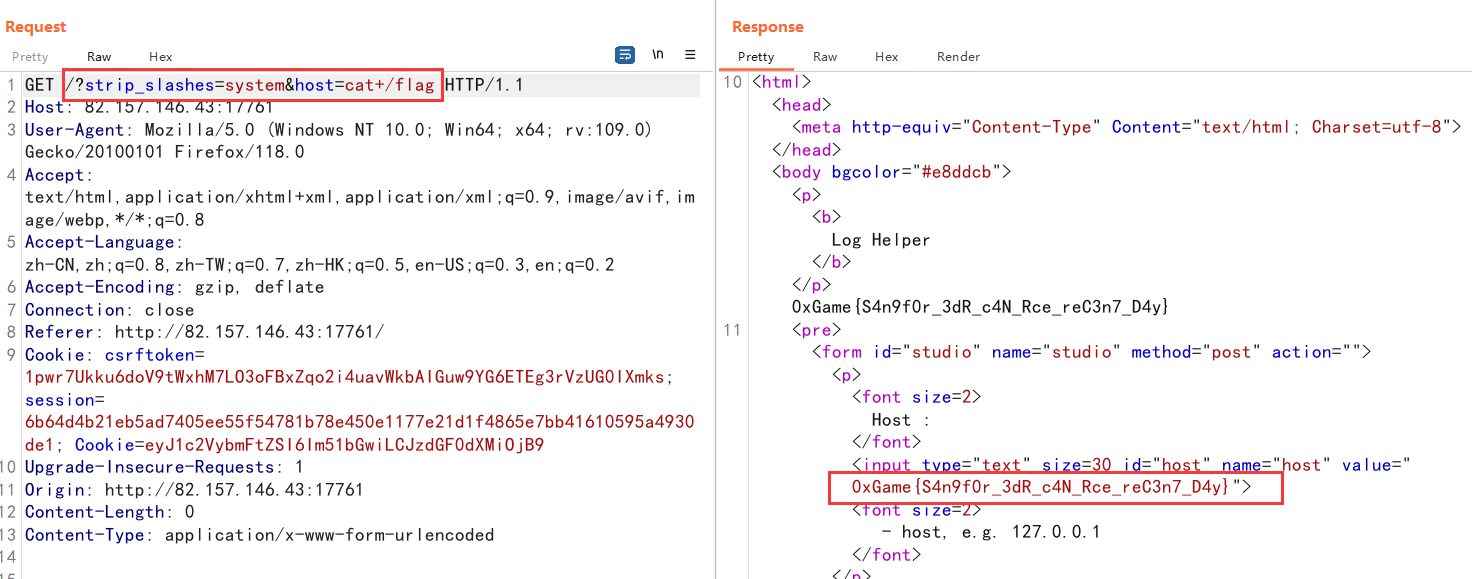
Task: Click the </b> closing tag
Action: 831,262
